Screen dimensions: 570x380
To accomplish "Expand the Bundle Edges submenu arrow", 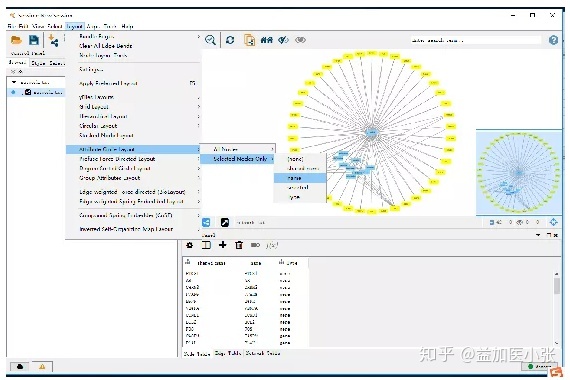I will pos(198,36).
